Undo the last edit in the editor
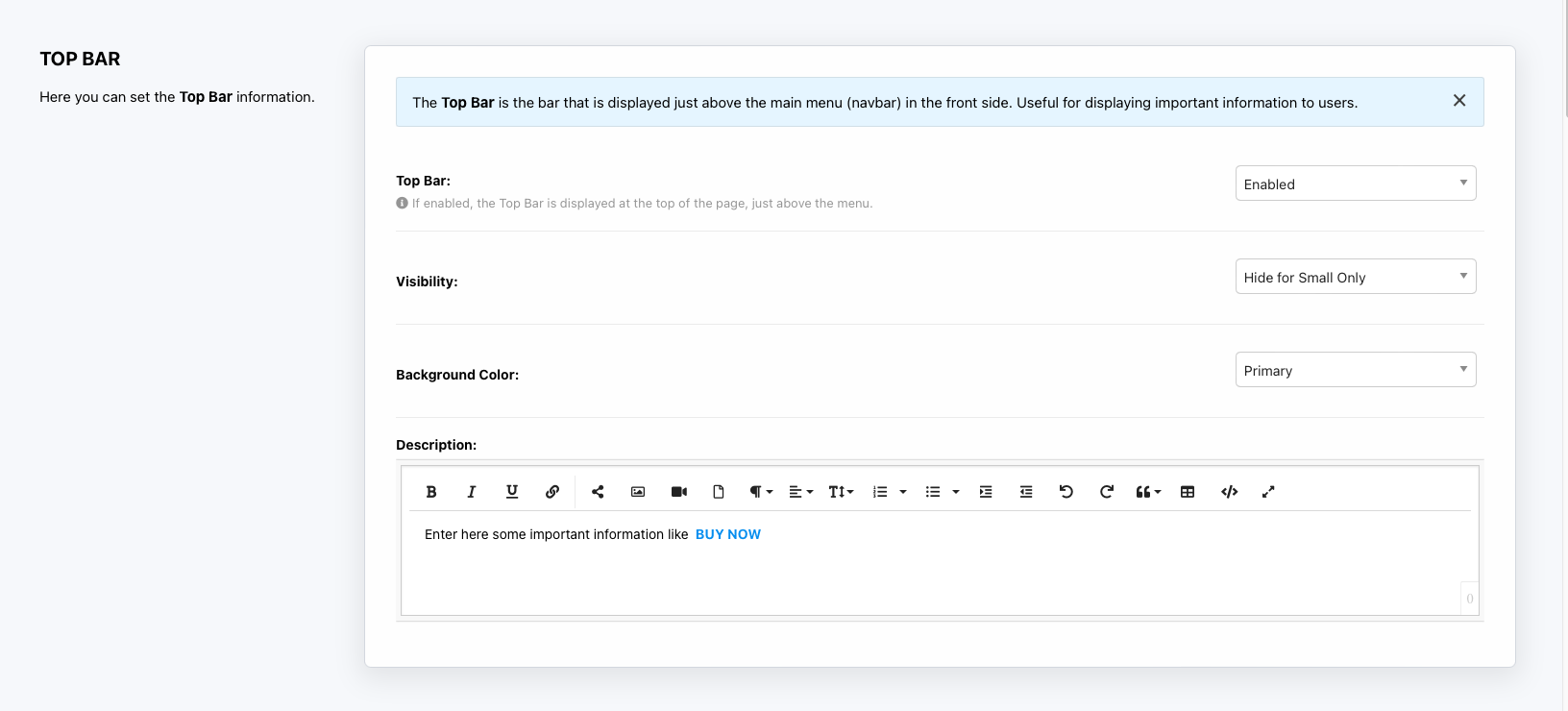The width and height of the screenshot is (1568, 711). [x=1066, y=492]
